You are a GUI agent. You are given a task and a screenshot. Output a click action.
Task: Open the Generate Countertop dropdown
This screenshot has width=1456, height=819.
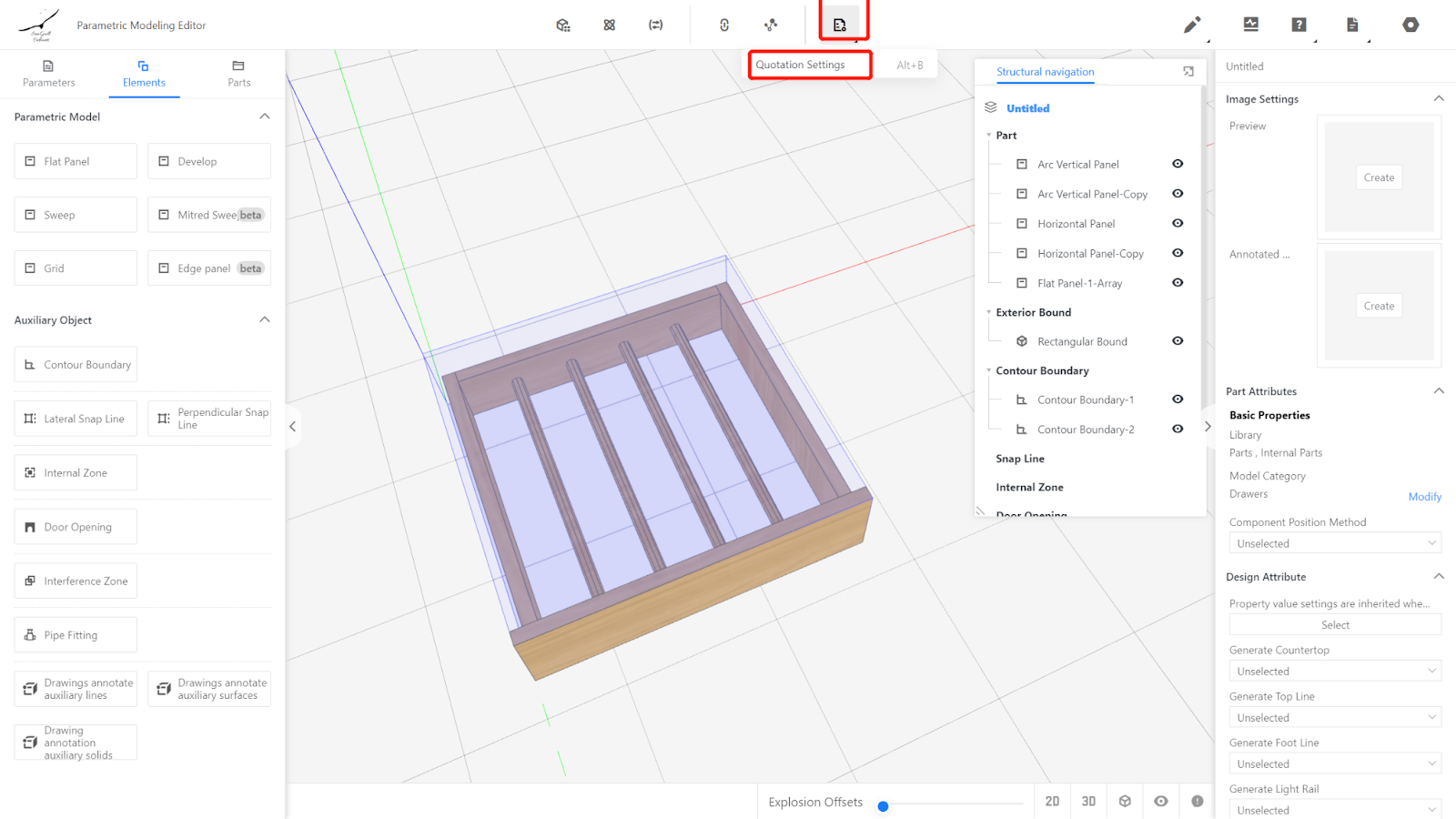(x=1334, y=672)
